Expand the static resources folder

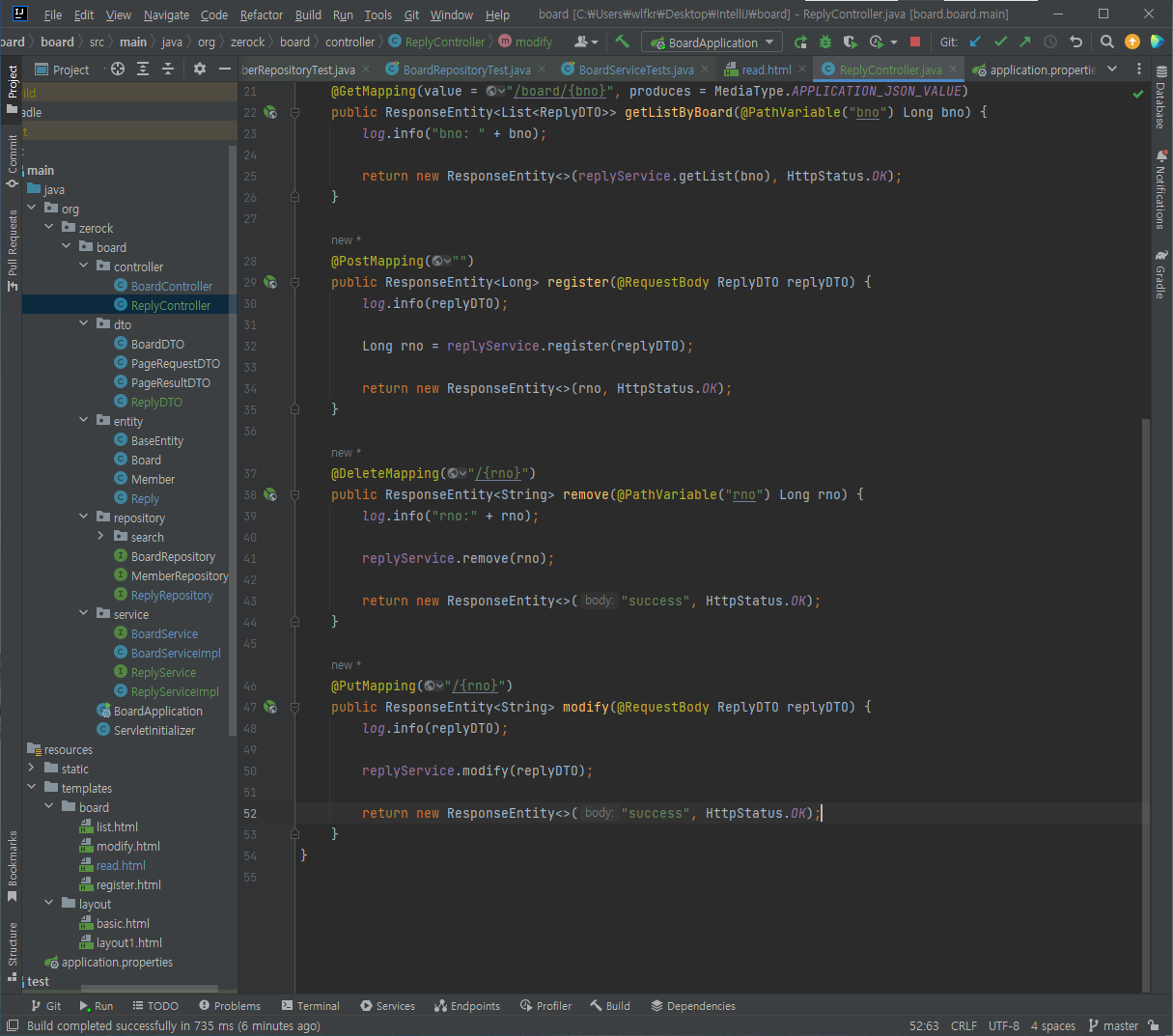click(31, 768)
